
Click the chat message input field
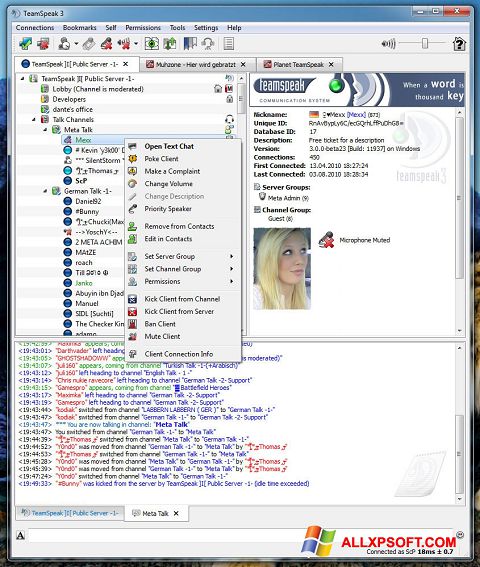tap(241, 535)
